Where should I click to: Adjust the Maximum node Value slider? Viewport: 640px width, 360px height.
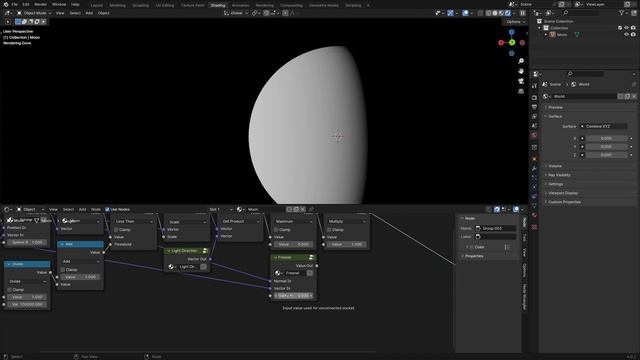(293, 244)
